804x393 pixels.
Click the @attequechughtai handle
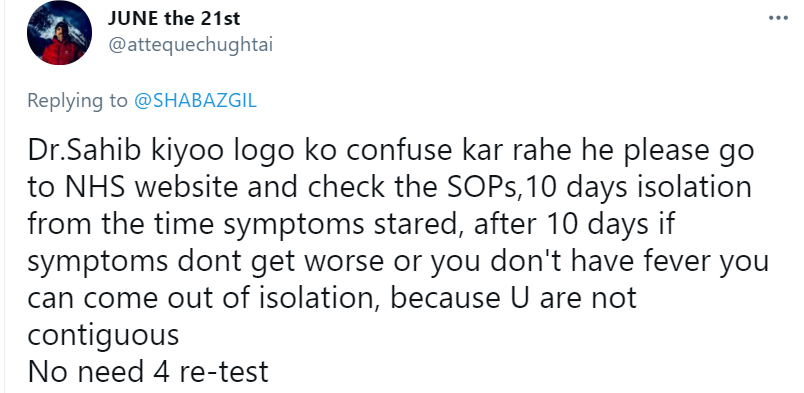click(x=190, y=45)
